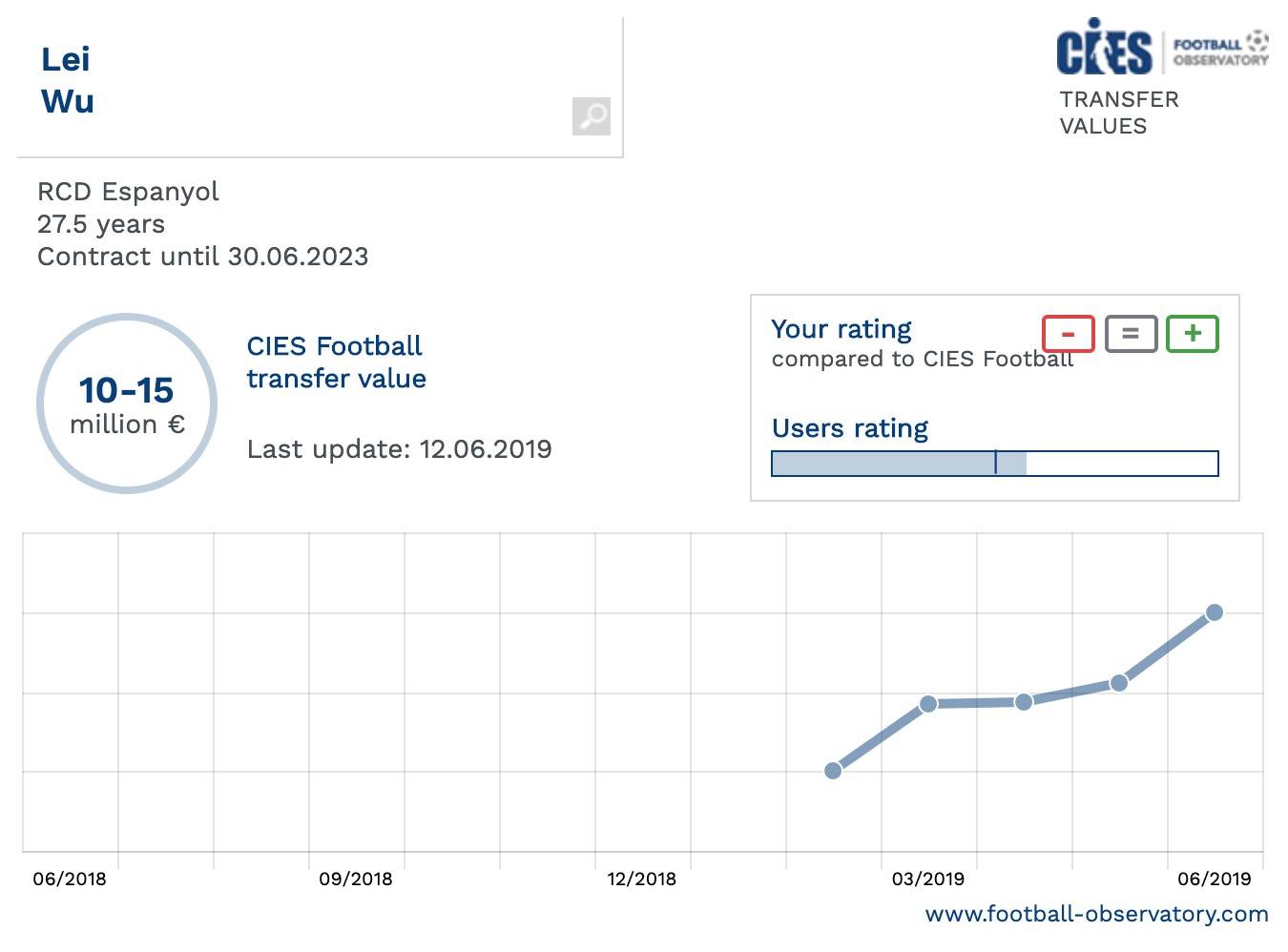
Task: Click the Users rating bar
Action: [x=994, y=464]
